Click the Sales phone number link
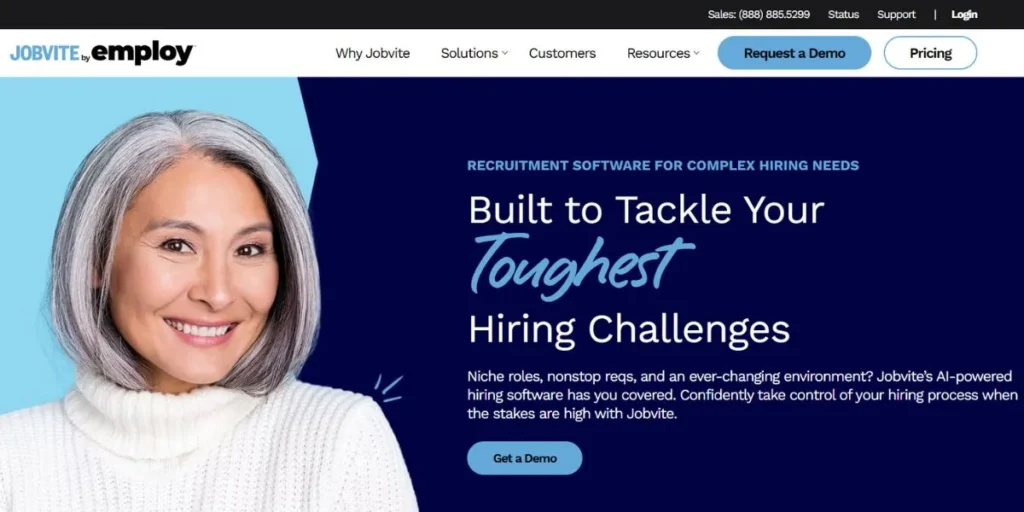Viewport: 1024px width, 512px height. pyautogui.click(x=759, y=14)
